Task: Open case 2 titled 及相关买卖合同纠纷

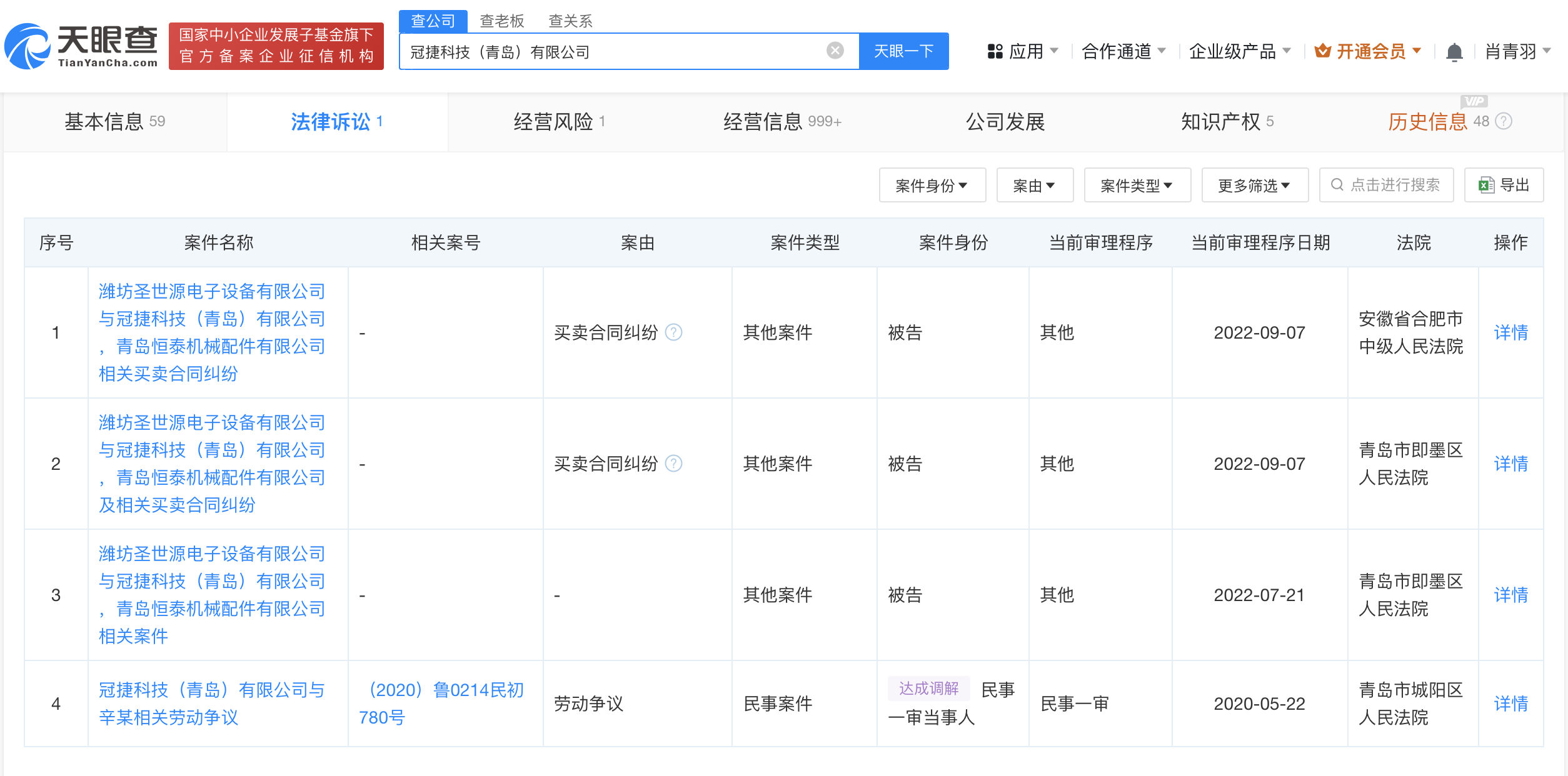Action: (x=213, y=464)
